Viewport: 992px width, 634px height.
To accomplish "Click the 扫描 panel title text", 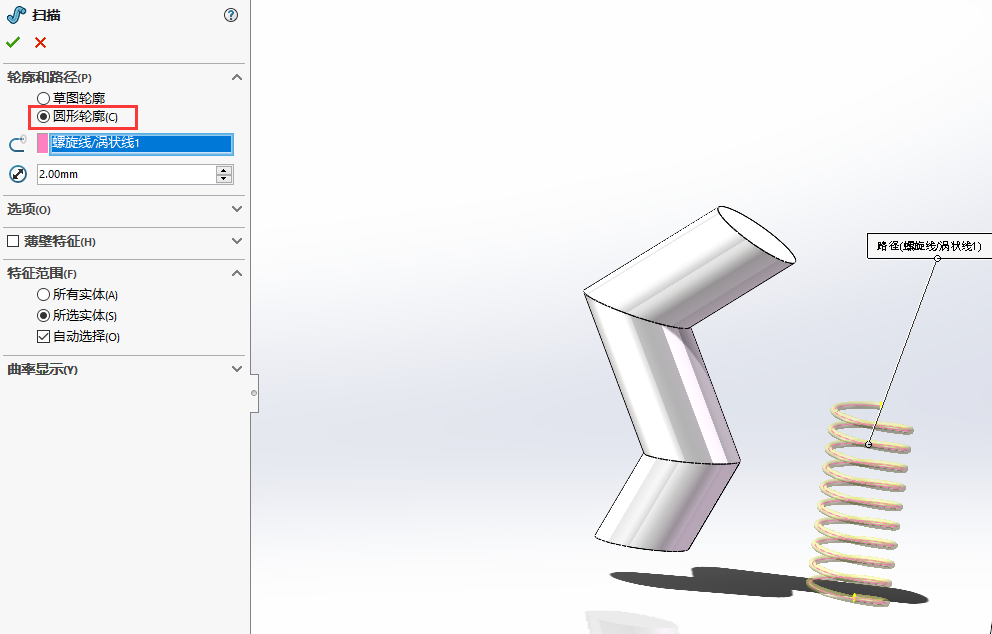I will pyautogui.click(x=46, y=15).
